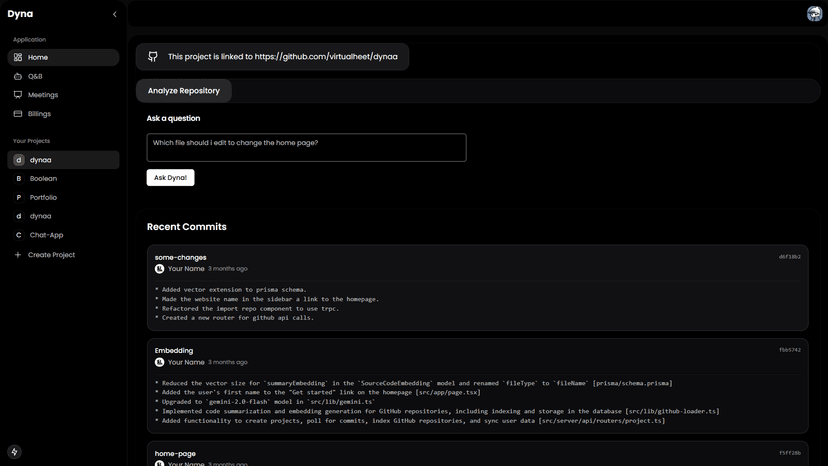The width and height of the screenshot is (828, 466).
Task: Select the Portfolio project
Action: 63,197
